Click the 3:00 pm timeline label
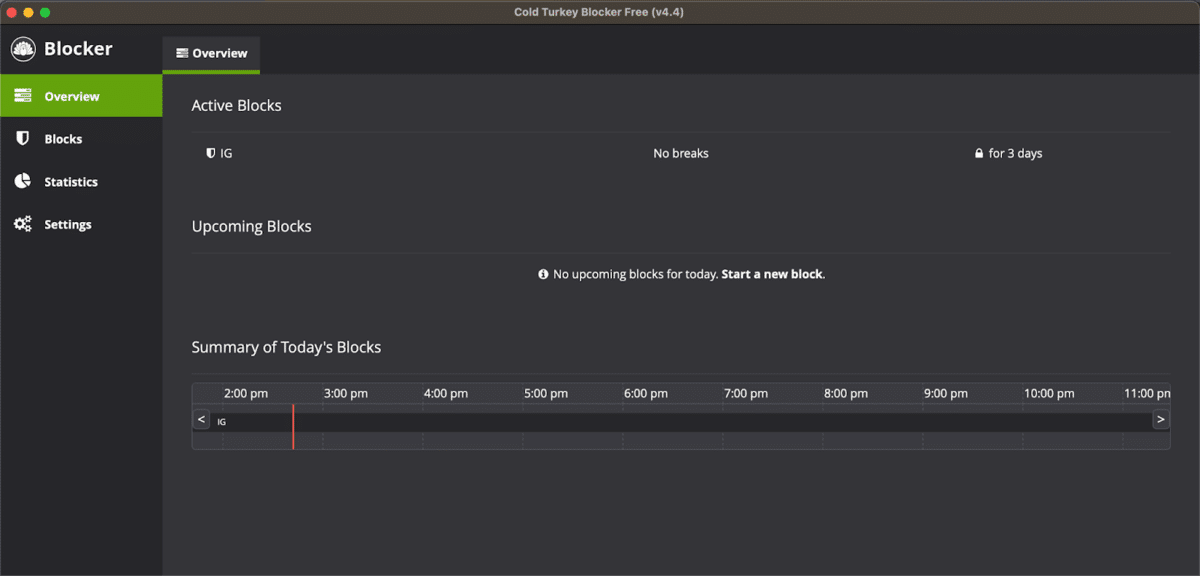The width and height of the screenshot is (1200, 576). click(346, 394)
